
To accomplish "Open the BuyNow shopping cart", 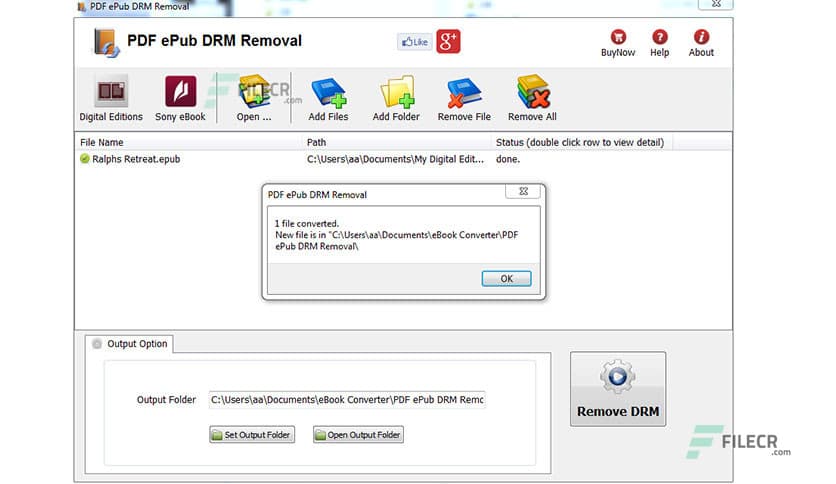I will point(618,43).
